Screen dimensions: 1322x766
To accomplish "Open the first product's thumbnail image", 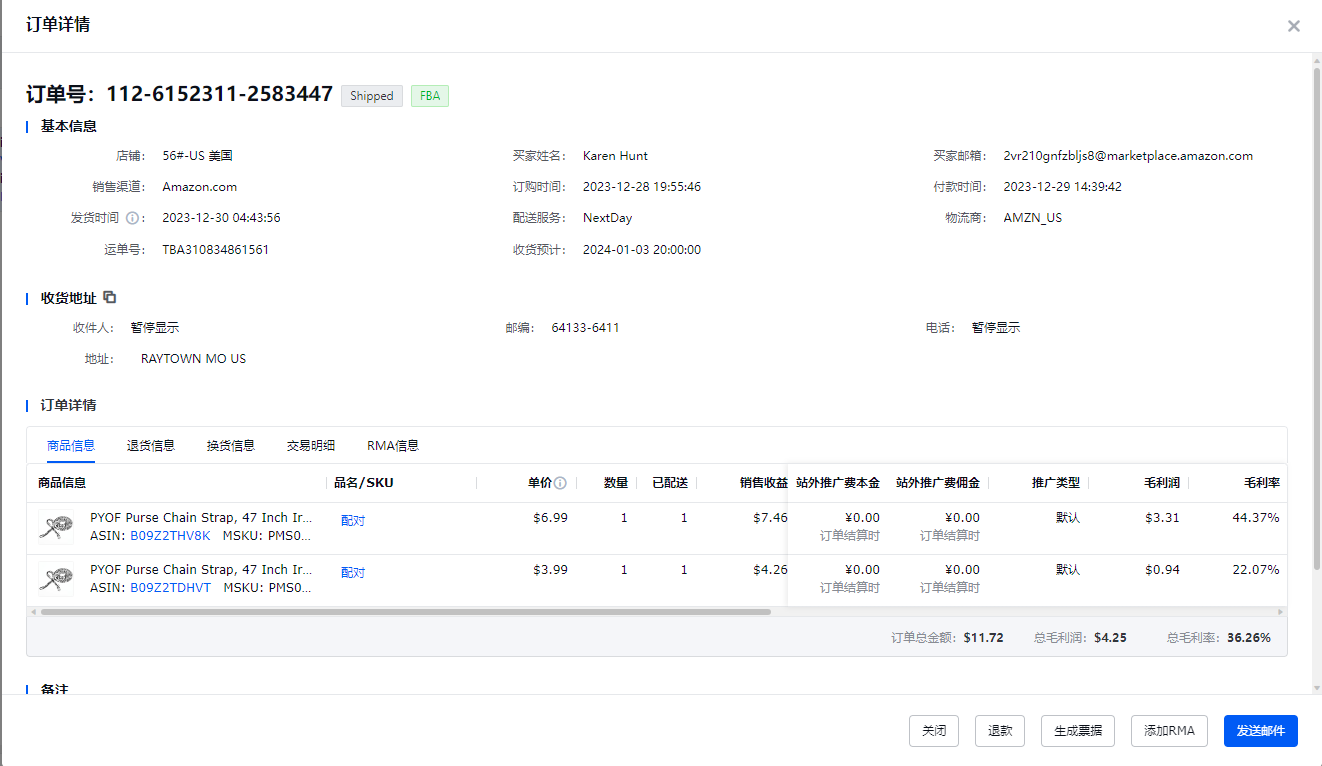I will tap(56, 526).
